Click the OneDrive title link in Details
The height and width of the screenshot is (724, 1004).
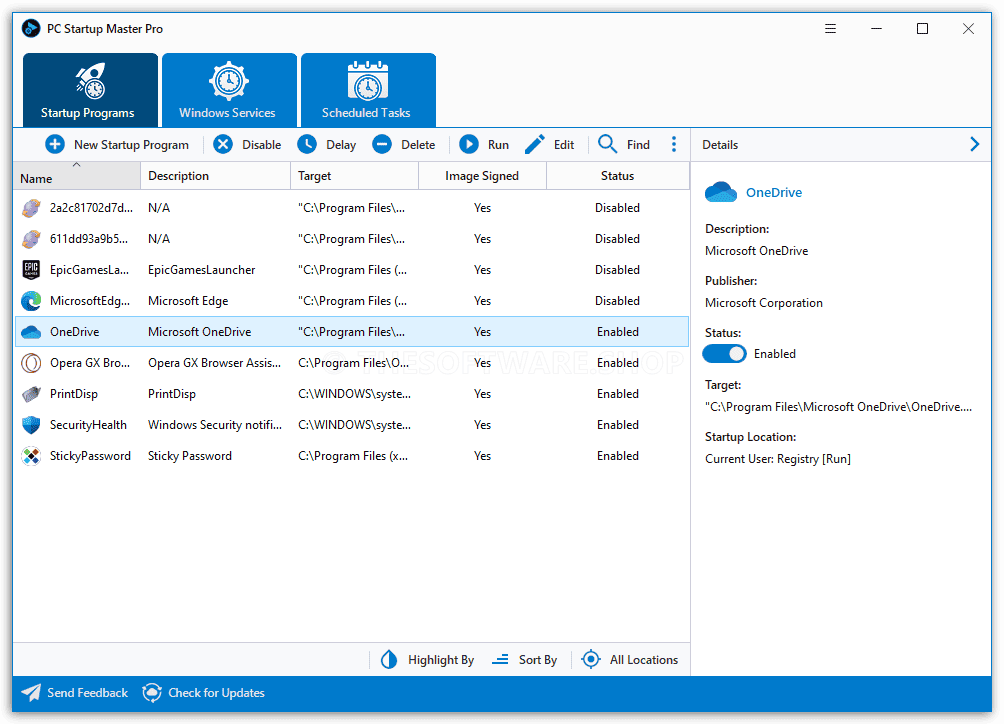coord(773,193)
